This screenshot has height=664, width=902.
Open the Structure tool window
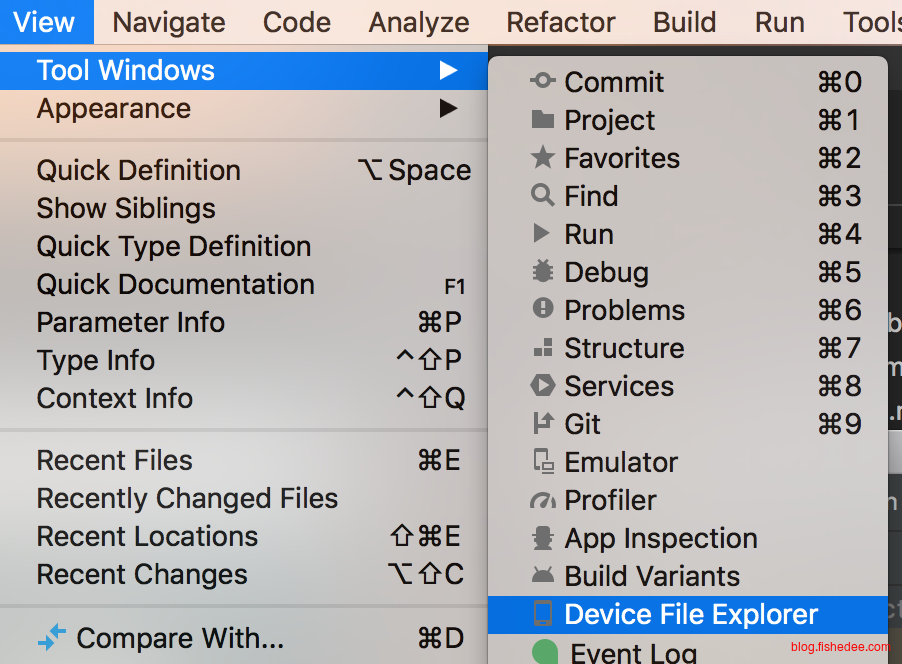click(624, 348)
